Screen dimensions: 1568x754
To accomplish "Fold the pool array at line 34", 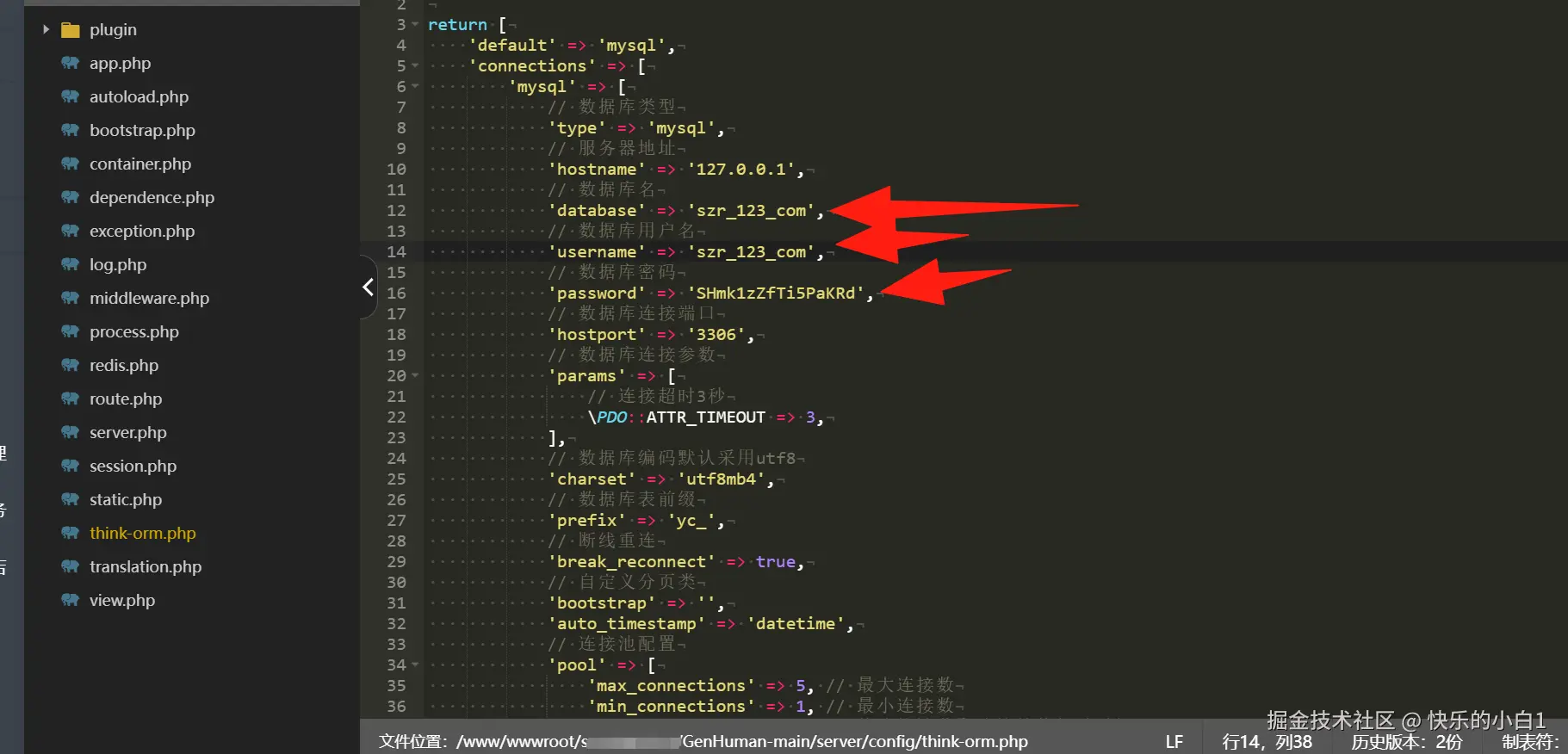I will [x=416, y=664].
